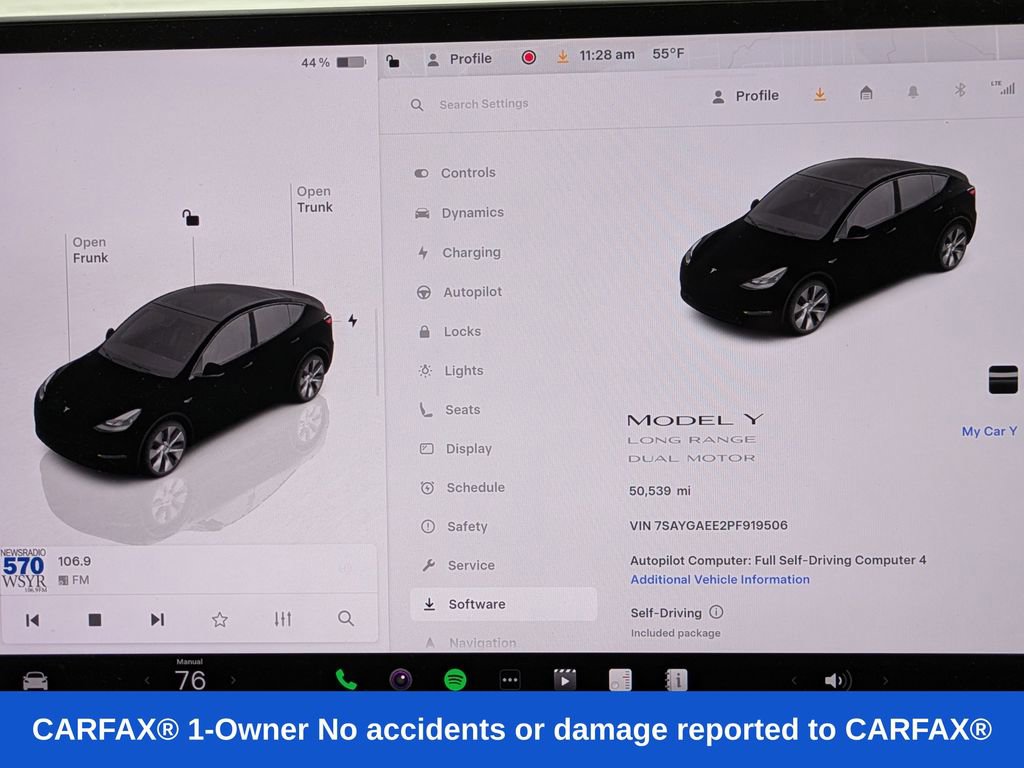The height and width of the screenshot is (768, 1024).
Task: Tap the 50,539 mi odometer reading
Action: (660, 490)
